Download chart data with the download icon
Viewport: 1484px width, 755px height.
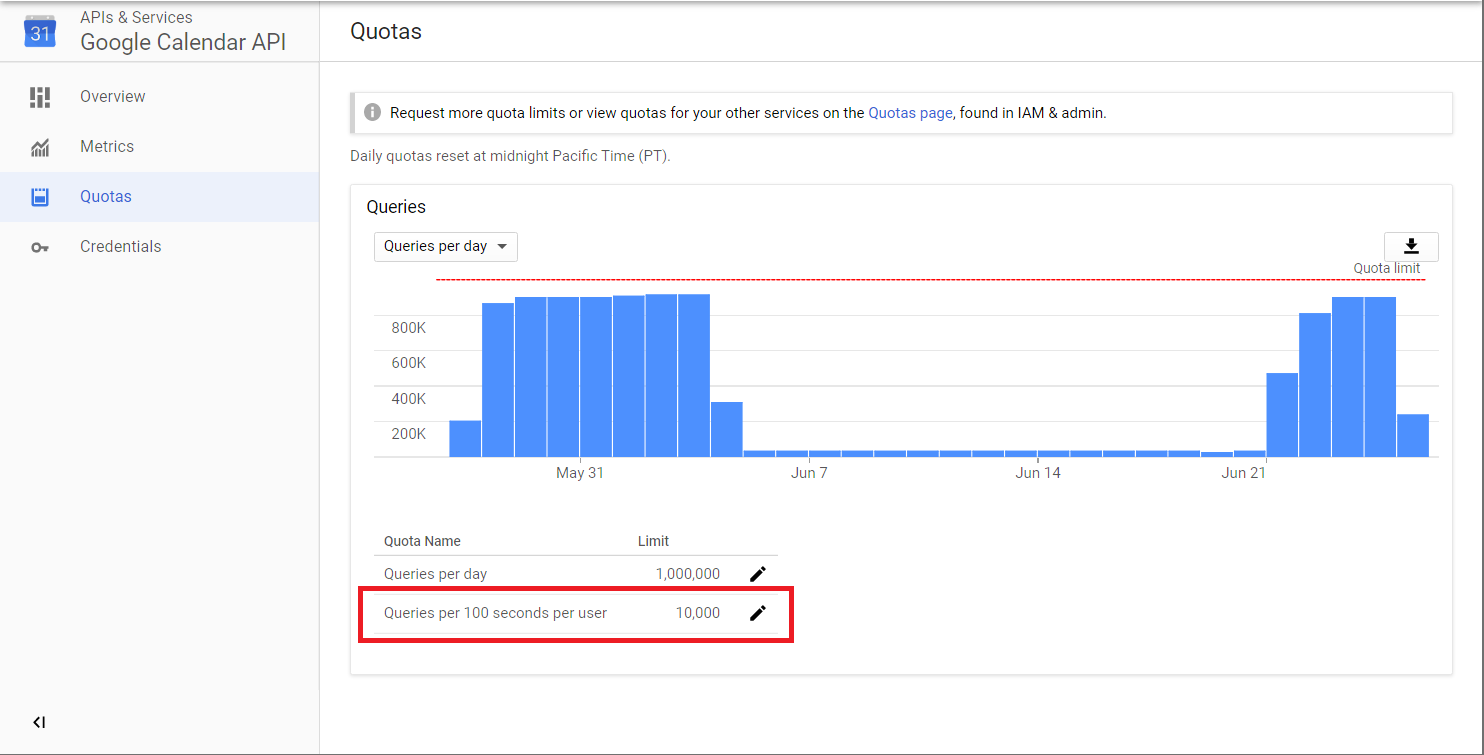pyautogui.click(x=1411, y=246)
